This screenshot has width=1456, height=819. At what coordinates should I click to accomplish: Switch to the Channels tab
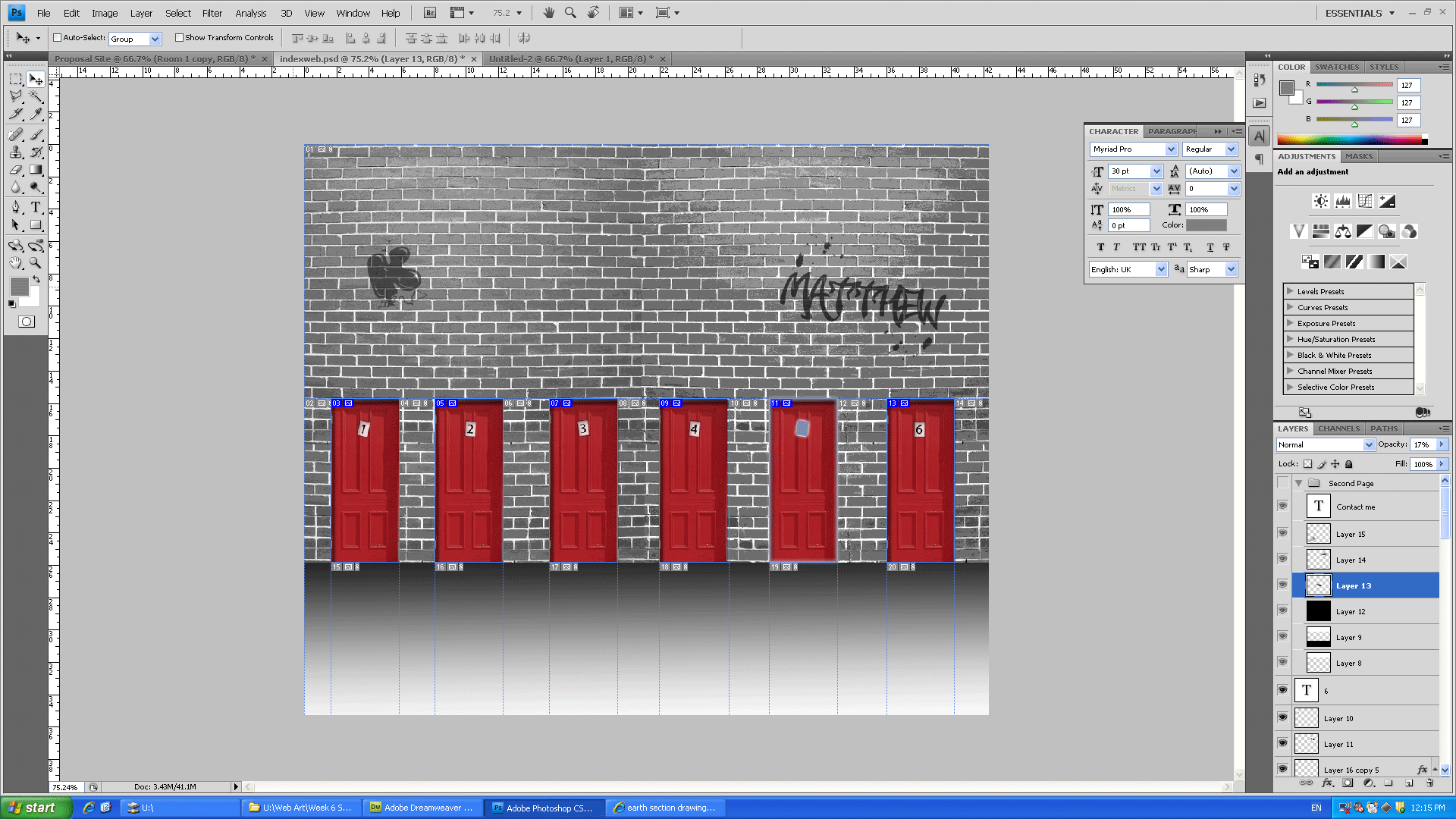tap(1338, 428)
